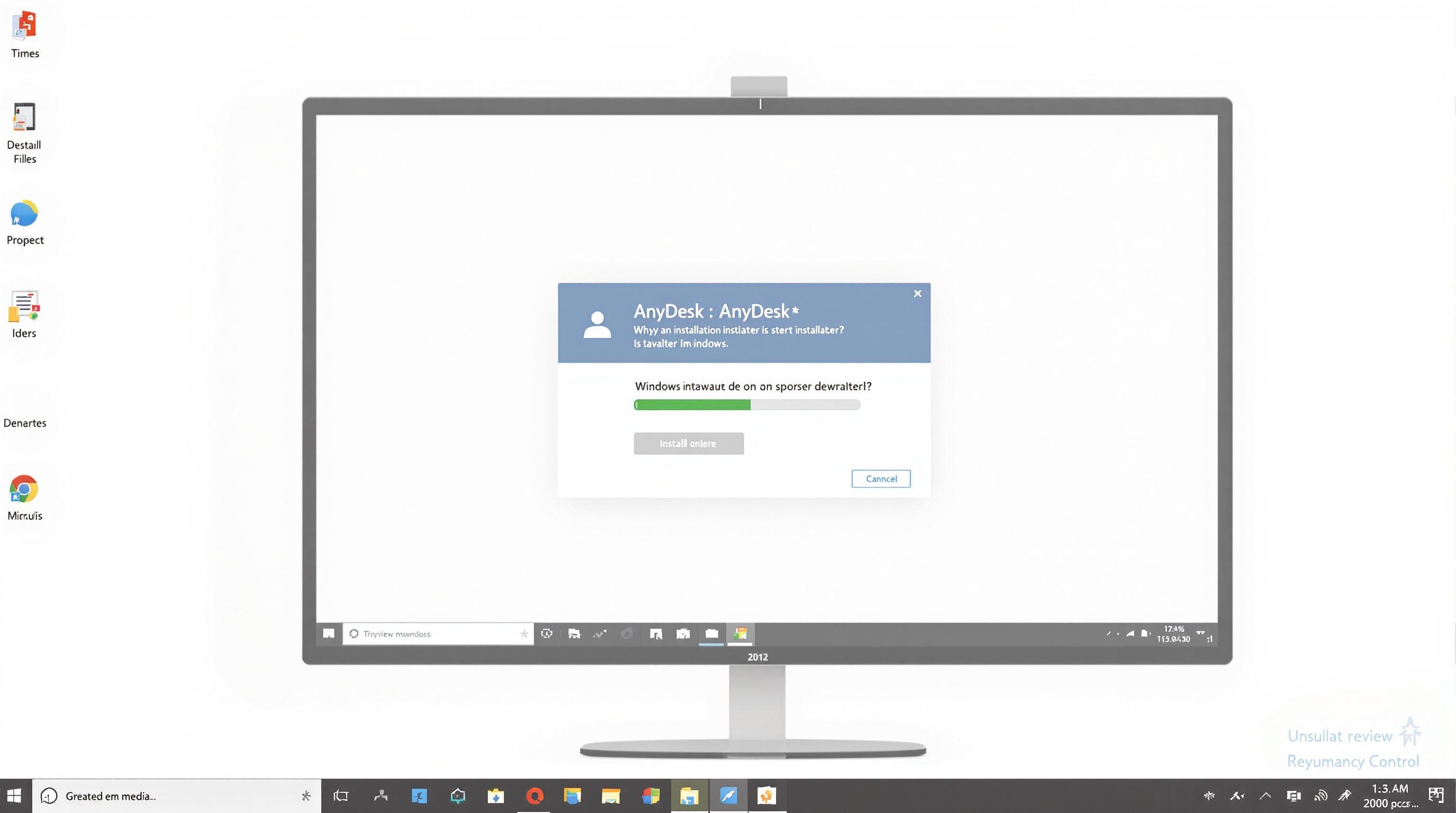Viewport: 1456px width, 813px height.
Task: Open the folder with blue document in taskbar
Action: [572, 796]
